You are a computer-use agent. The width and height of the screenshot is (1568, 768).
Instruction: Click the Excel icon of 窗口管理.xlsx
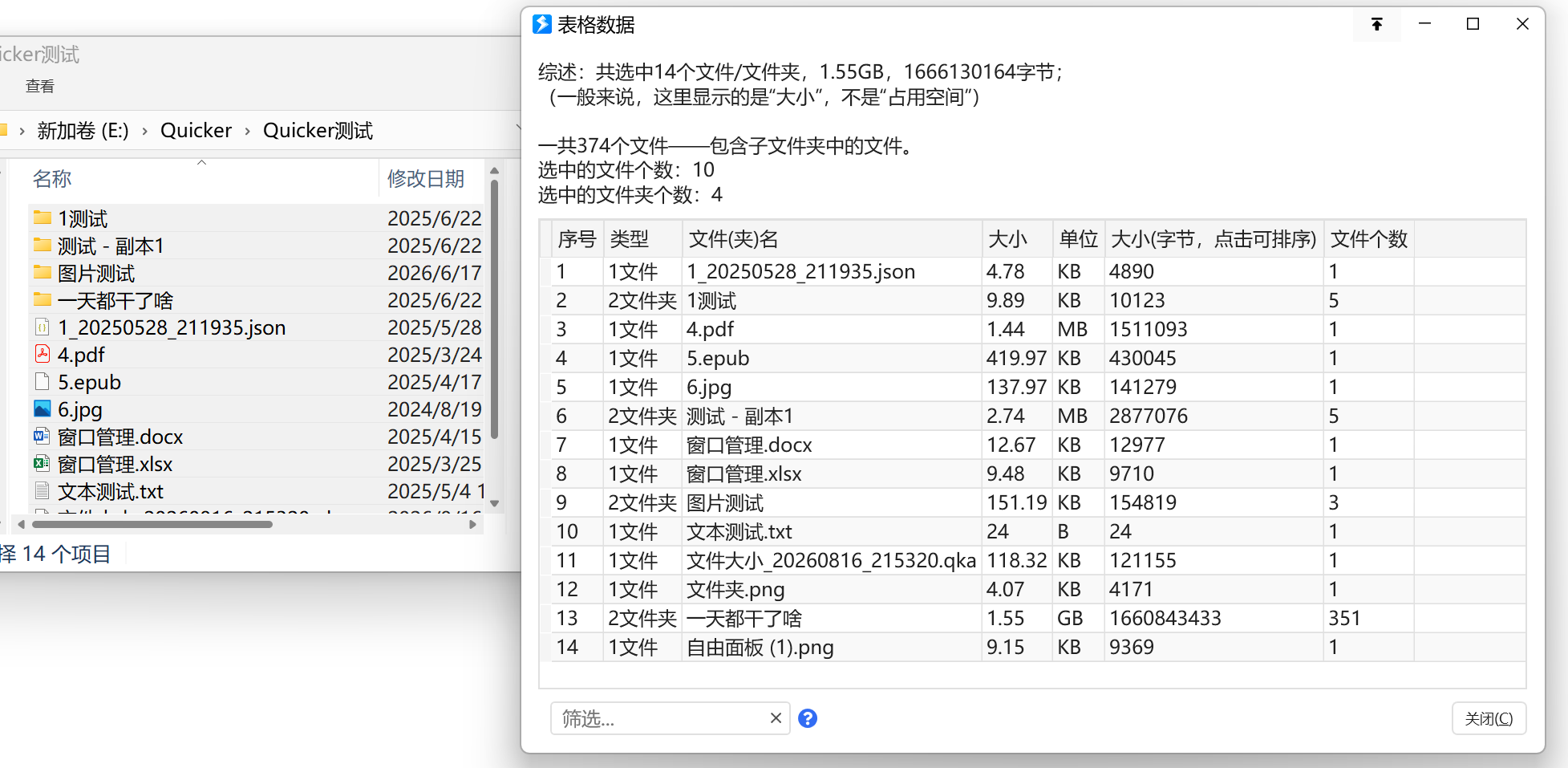tap(42, 463)
